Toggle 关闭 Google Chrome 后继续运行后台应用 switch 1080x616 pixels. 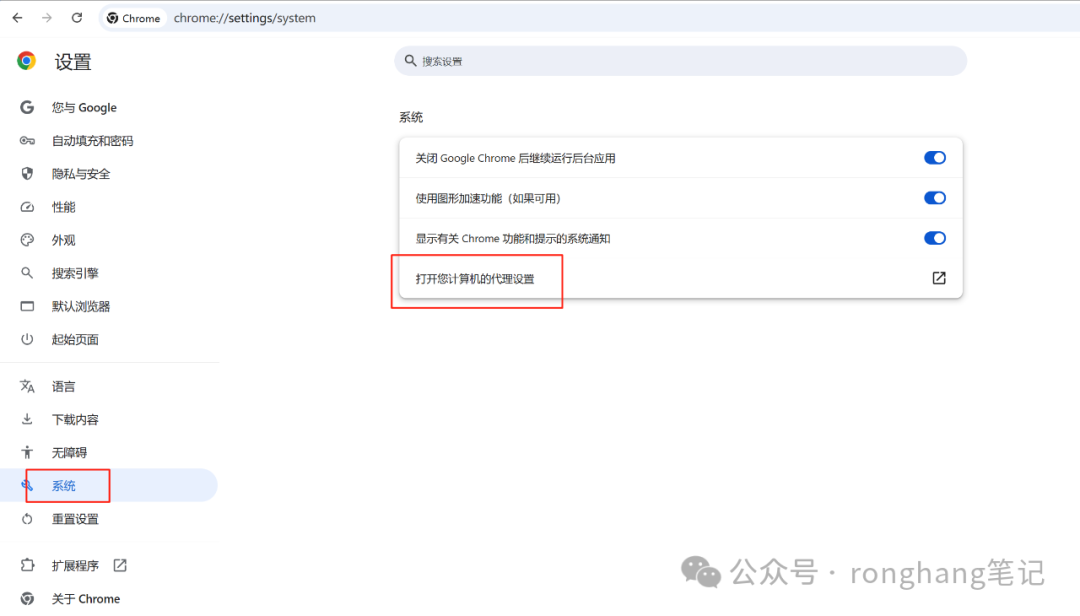(x=935, y=158)
